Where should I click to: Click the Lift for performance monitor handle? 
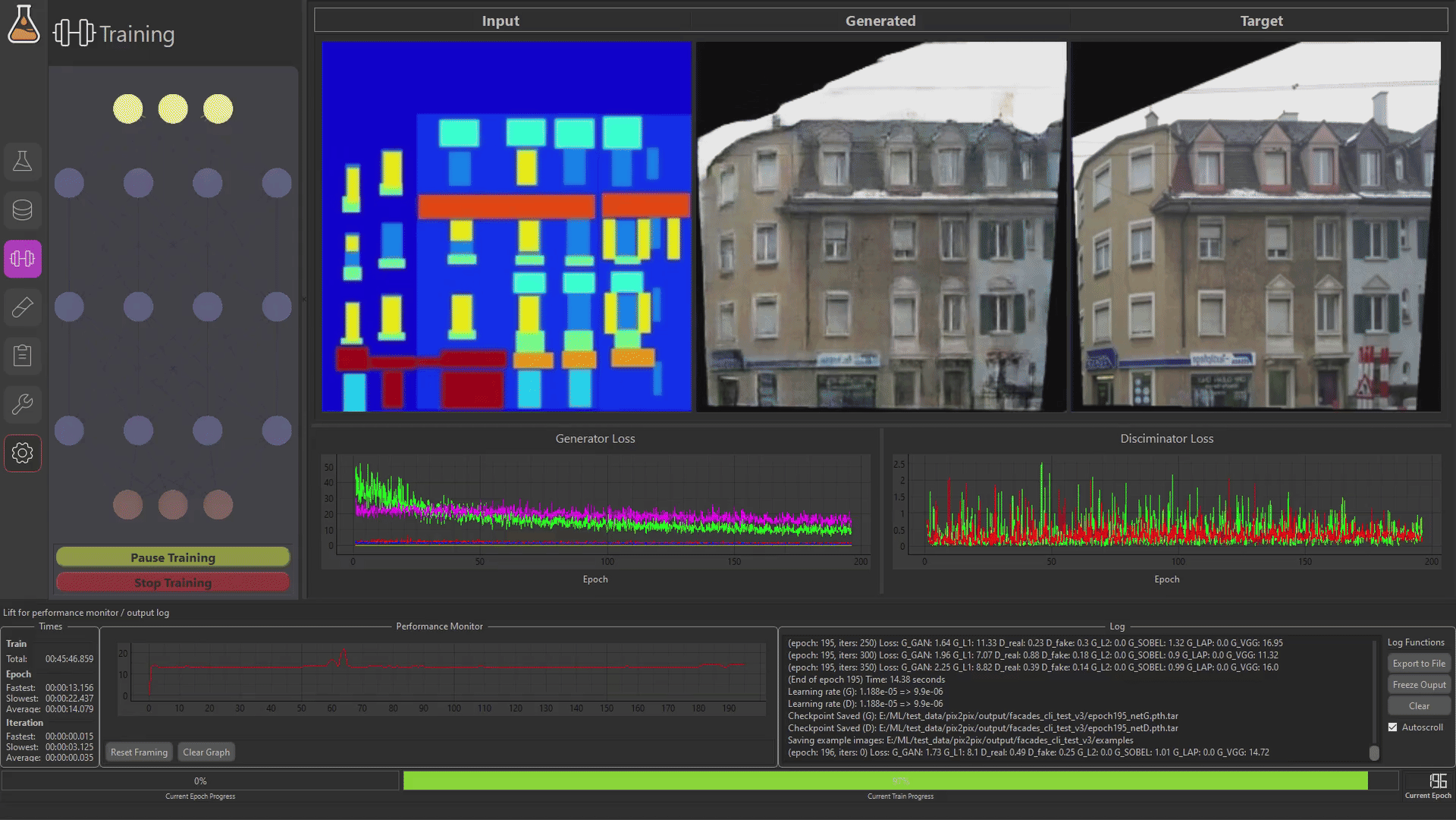(x=86, y=612)
